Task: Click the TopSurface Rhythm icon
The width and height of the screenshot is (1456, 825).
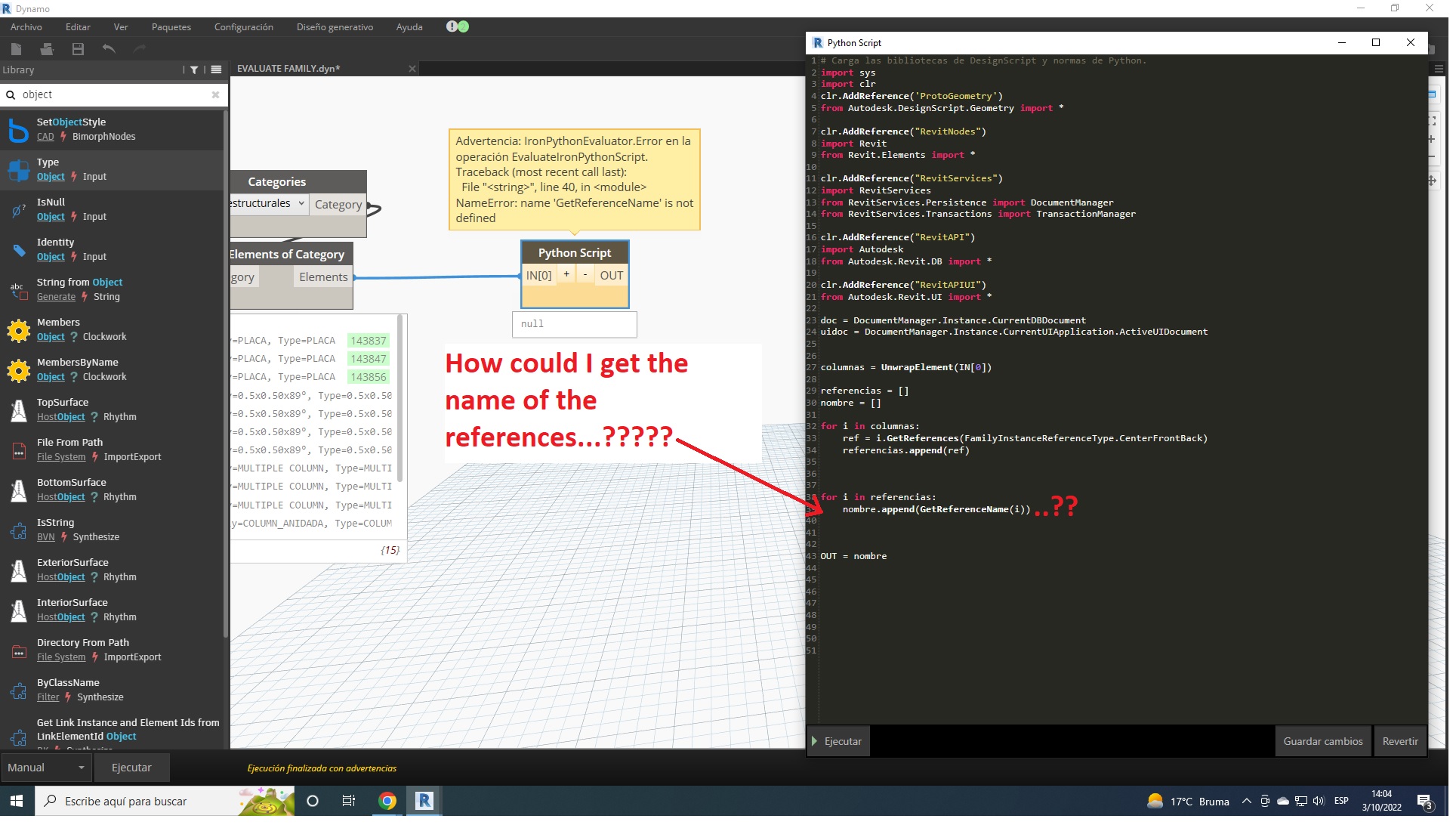Action: pos(19,410)
